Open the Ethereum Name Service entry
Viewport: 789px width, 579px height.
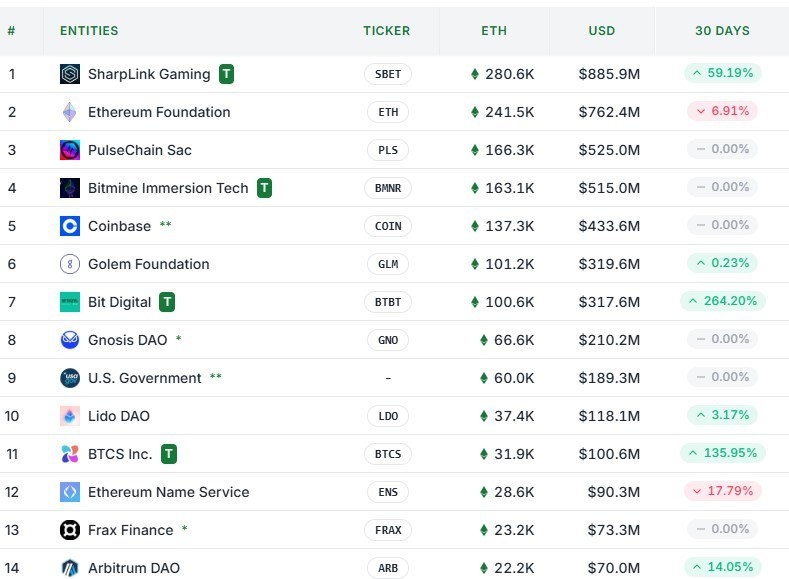tap(168, 492)
